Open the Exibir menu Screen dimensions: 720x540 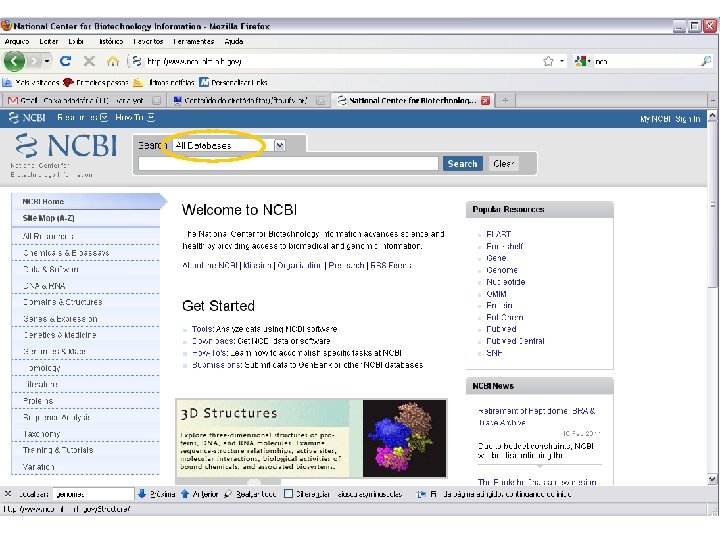(x=76, y=41)
